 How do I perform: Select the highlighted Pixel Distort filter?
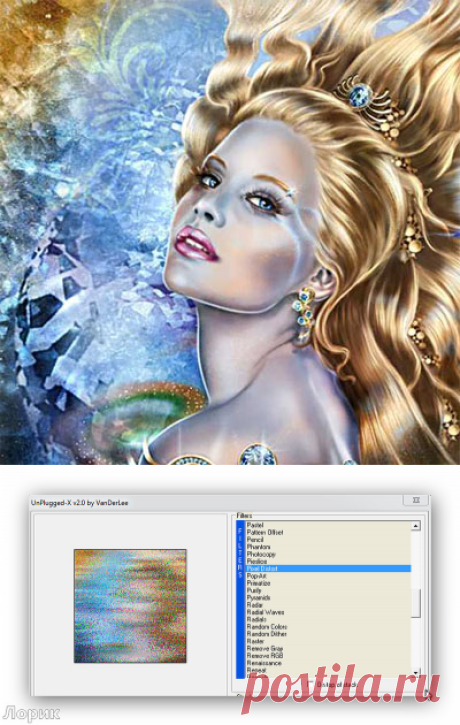coord(328,569)
